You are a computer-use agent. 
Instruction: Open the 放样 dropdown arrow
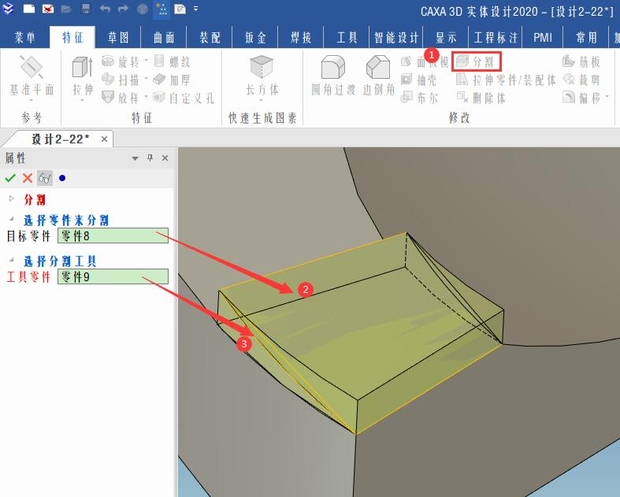(x=146, y=97)
